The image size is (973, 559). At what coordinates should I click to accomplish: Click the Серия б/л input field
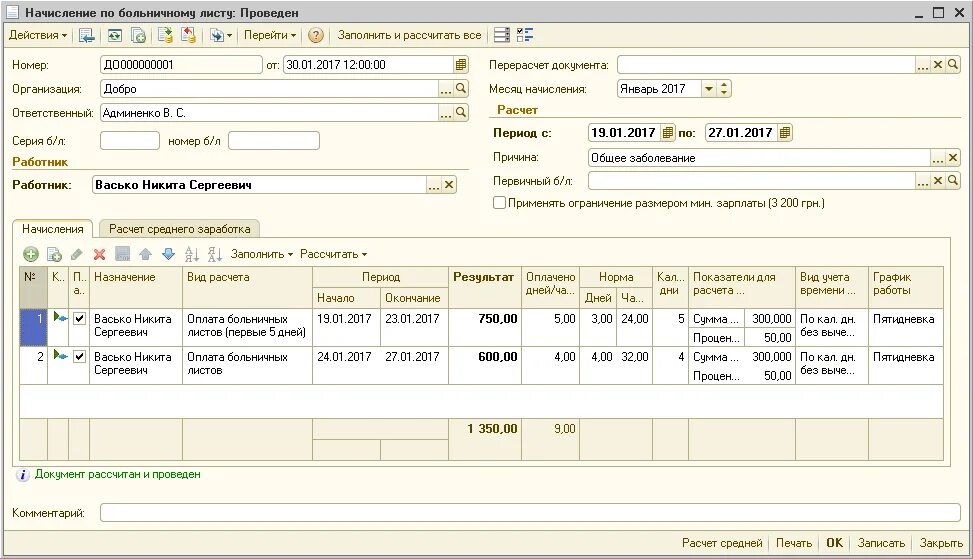pos(130,141)
